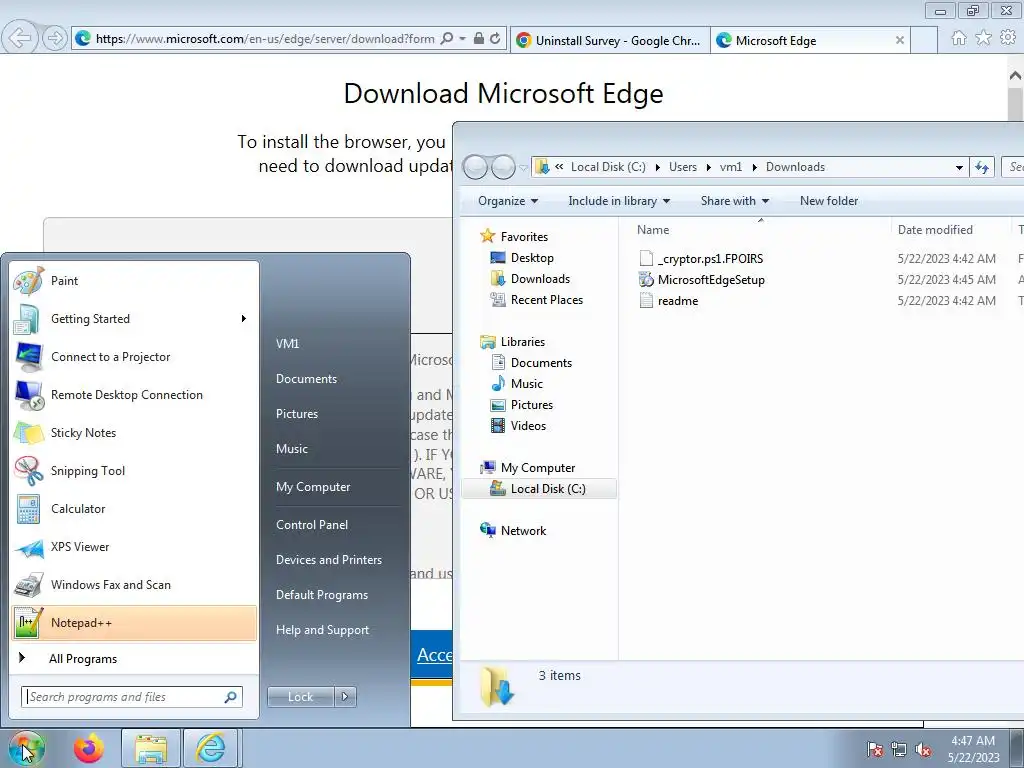This screenshot has height=768, width=1024.
Task: Open Default Programs from the Start menu
Action: click(321, 595)
